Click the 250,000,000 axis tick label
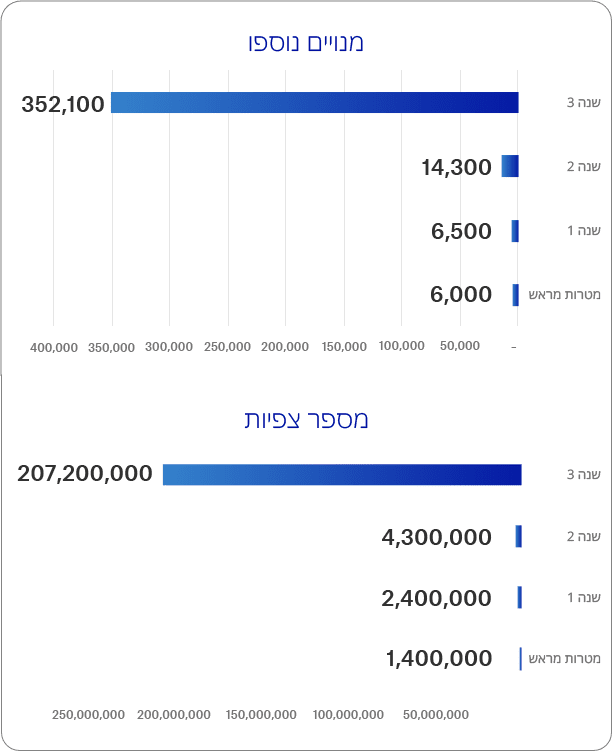This screenshot has width=612, height=751. tap(89, 715)
